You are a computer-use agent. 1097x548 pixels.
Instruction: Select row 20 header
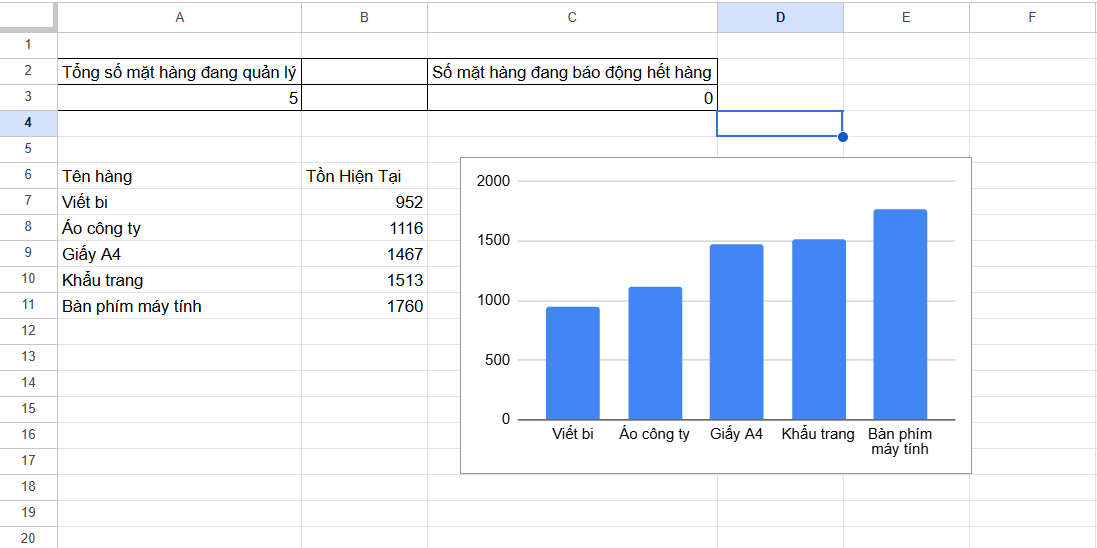[x=28, y=538]
